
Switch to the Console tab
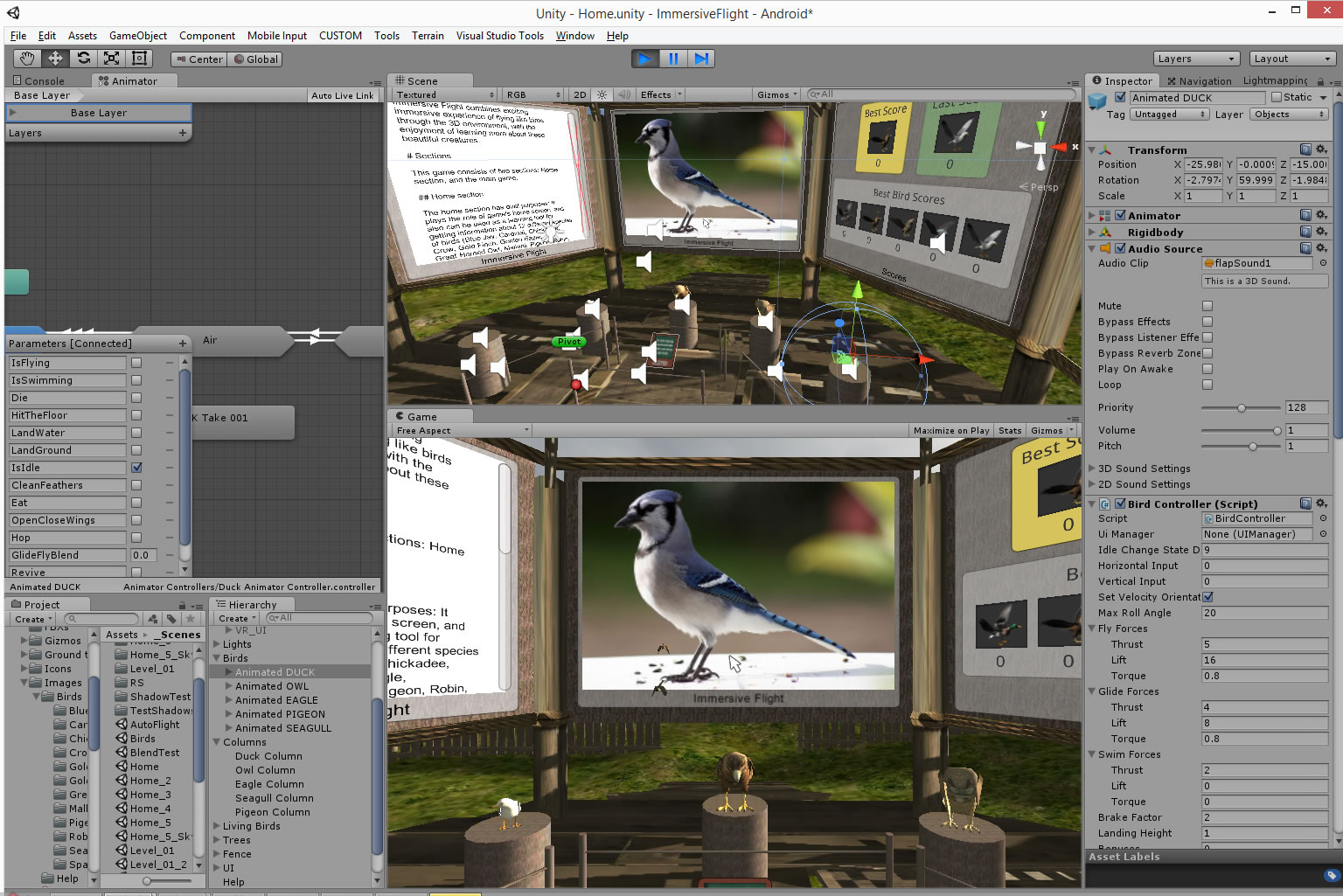click(38, 80)
